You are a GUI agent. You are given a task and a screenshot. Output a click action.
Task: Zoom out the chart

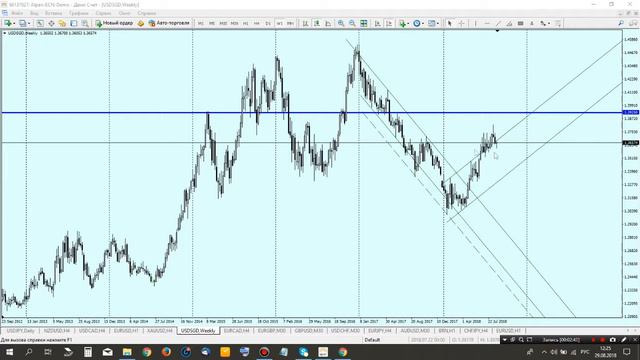click(352, 23)
